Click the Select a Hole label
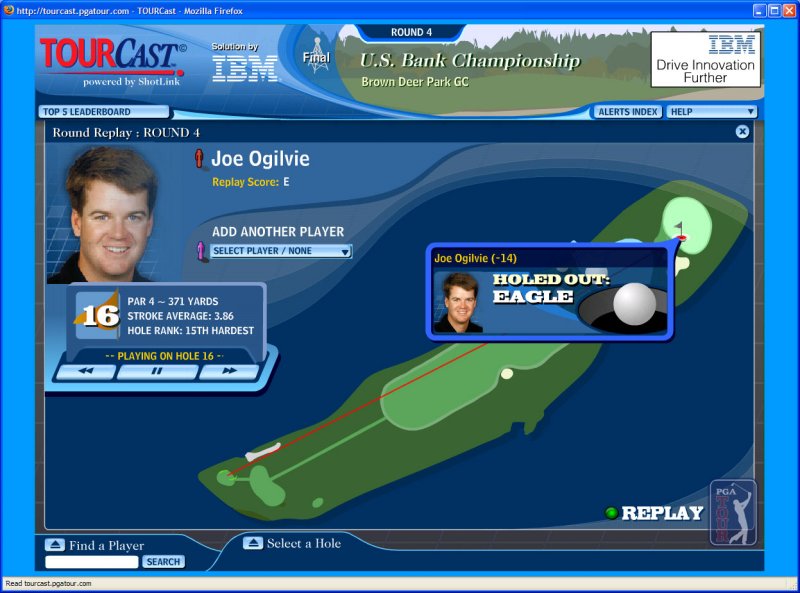This screenshot has height=593, width=800. tap(304, 543)
